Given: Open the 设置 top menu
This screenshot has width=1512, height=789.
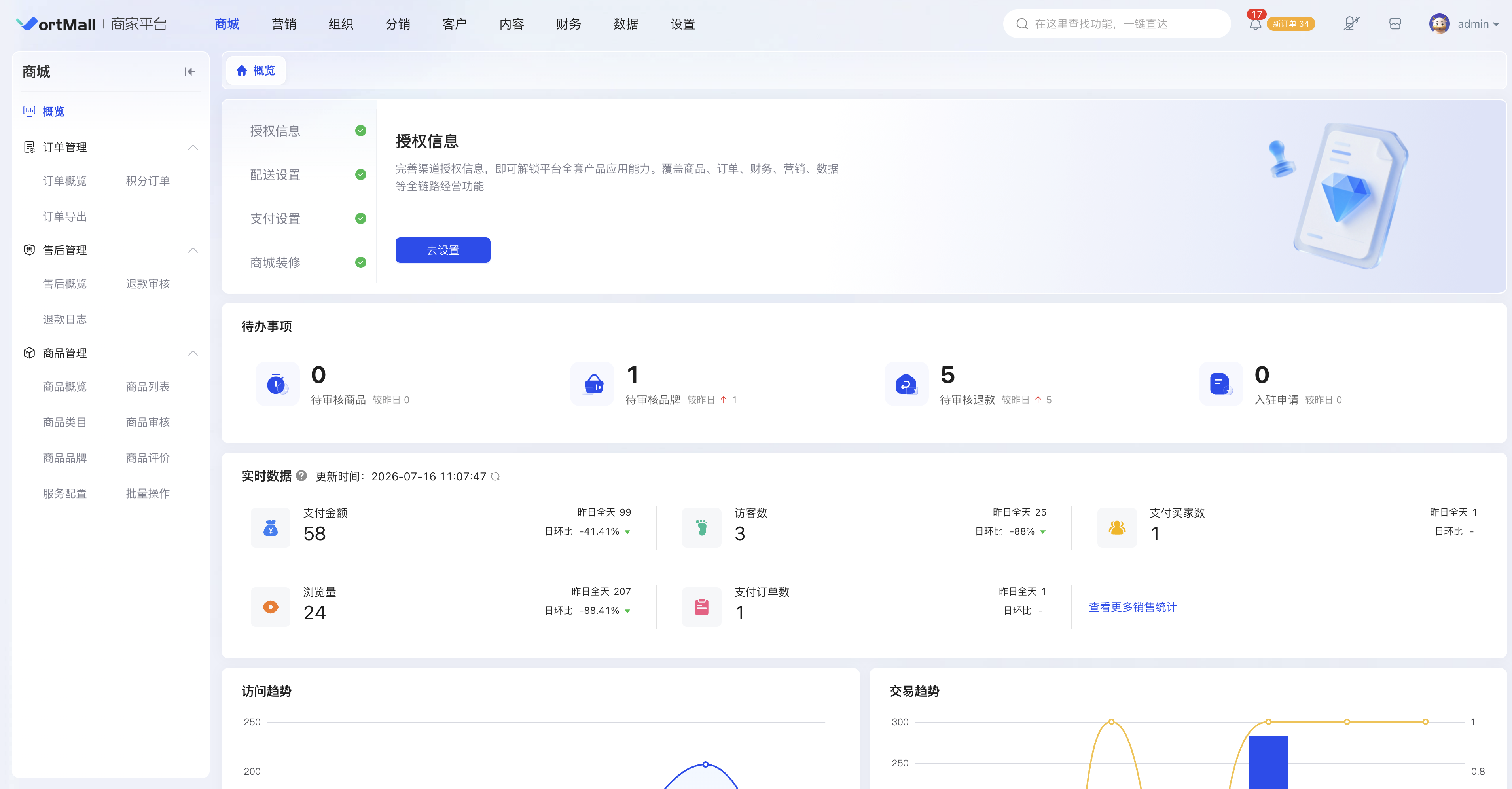Looking at the screenshot, I should 683,24.
